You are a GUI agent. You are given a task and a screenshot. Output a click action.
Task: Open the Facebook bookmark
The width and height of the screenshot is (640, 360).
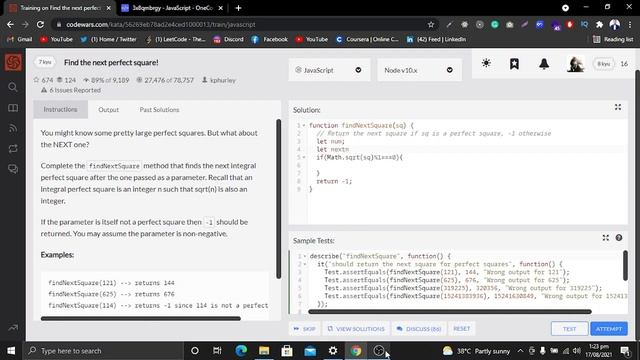click(270, 39)
